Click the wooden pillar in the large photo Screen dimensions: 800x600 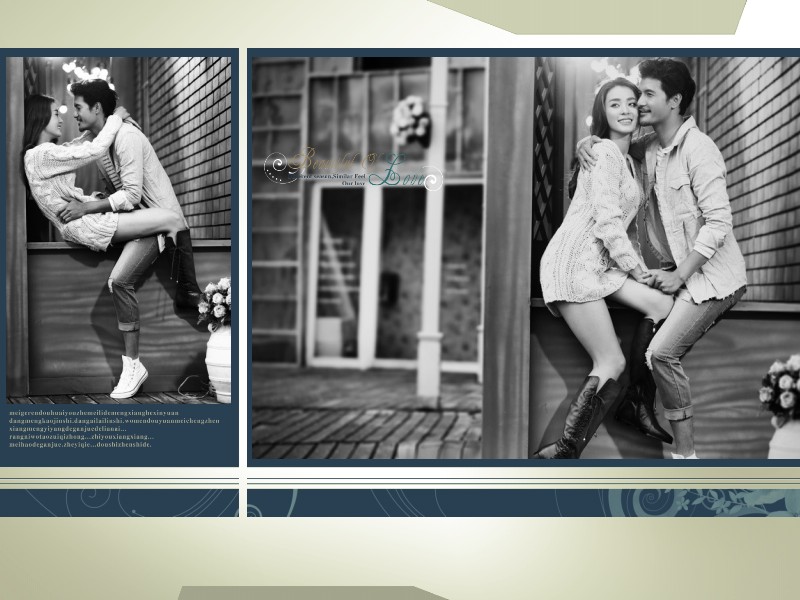[x=508, y=250]
